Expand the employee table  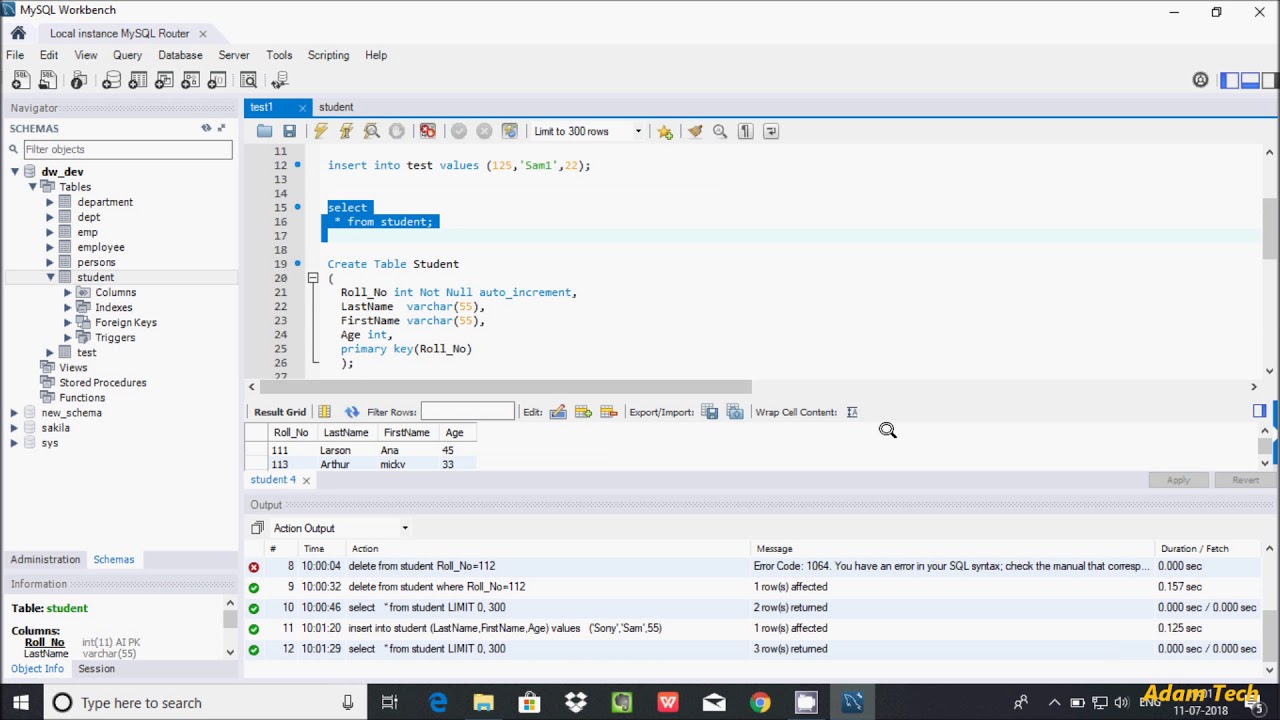[49, 247]
